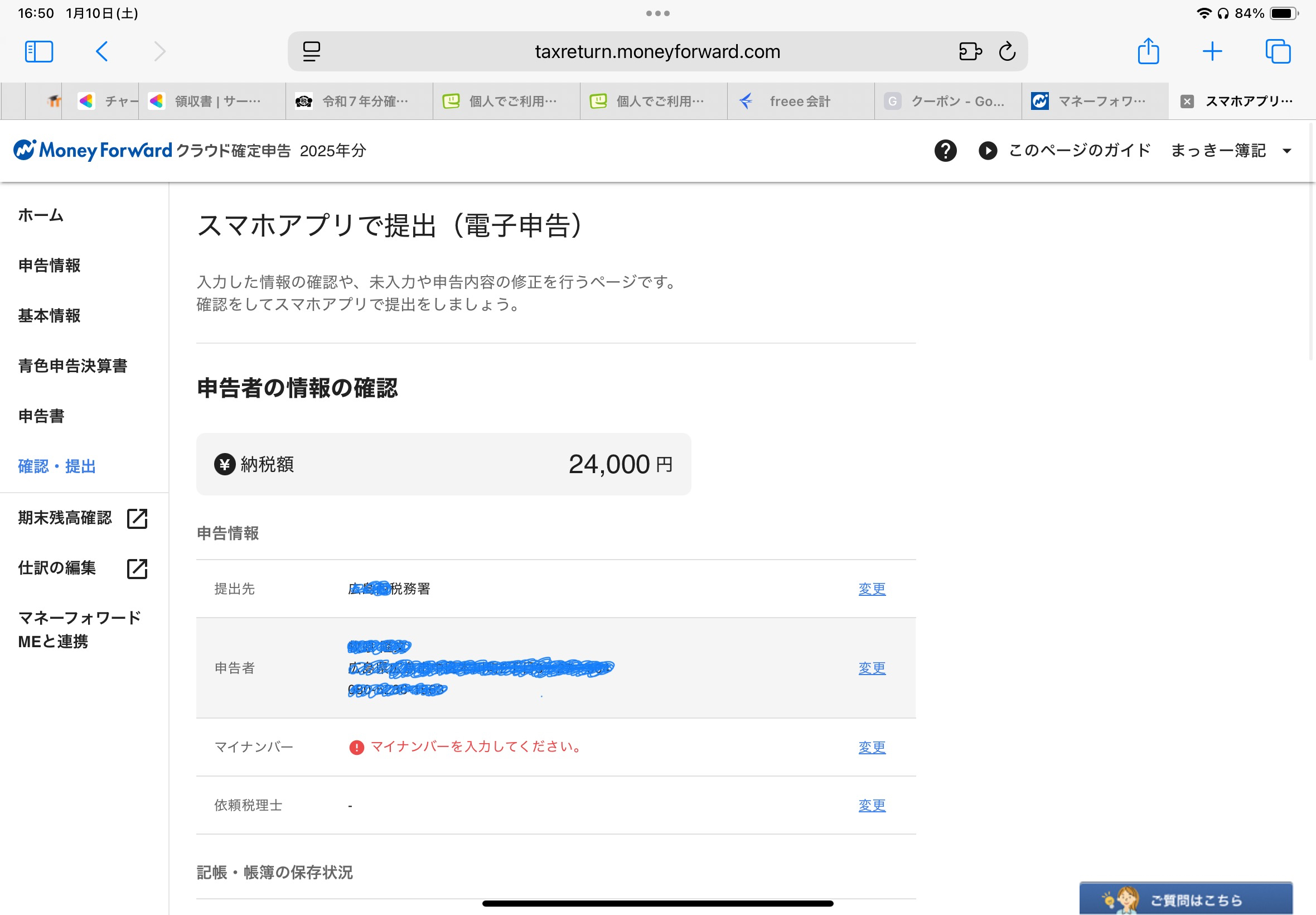Open 申告情報 in the sidebar
Viewport: 1316px width, 915px height.
[x=49, y=266]
